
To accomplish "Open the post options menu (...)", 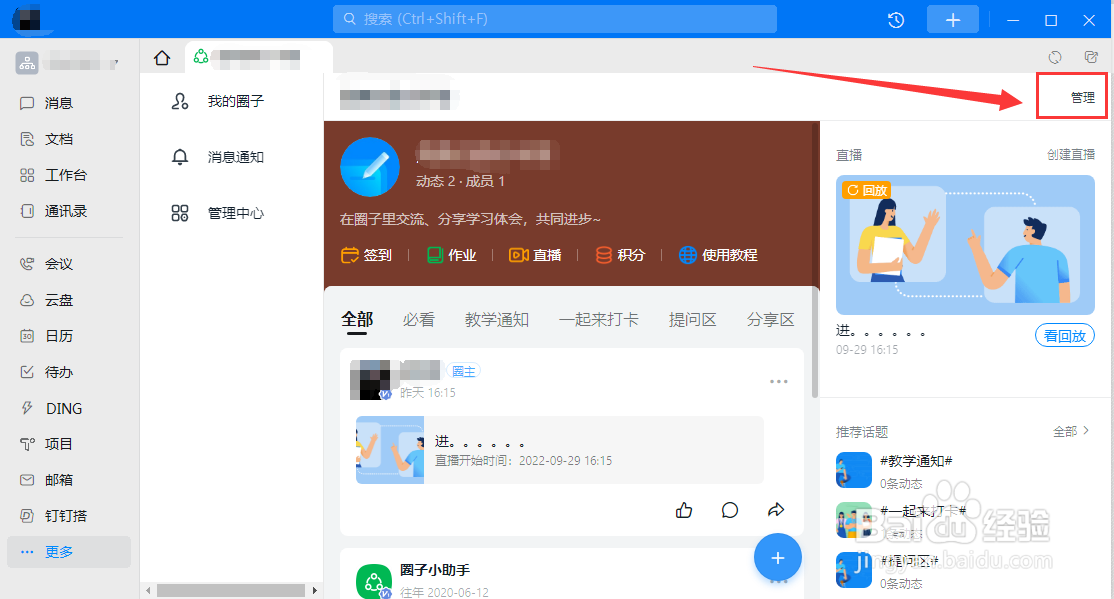I will 780,381.
